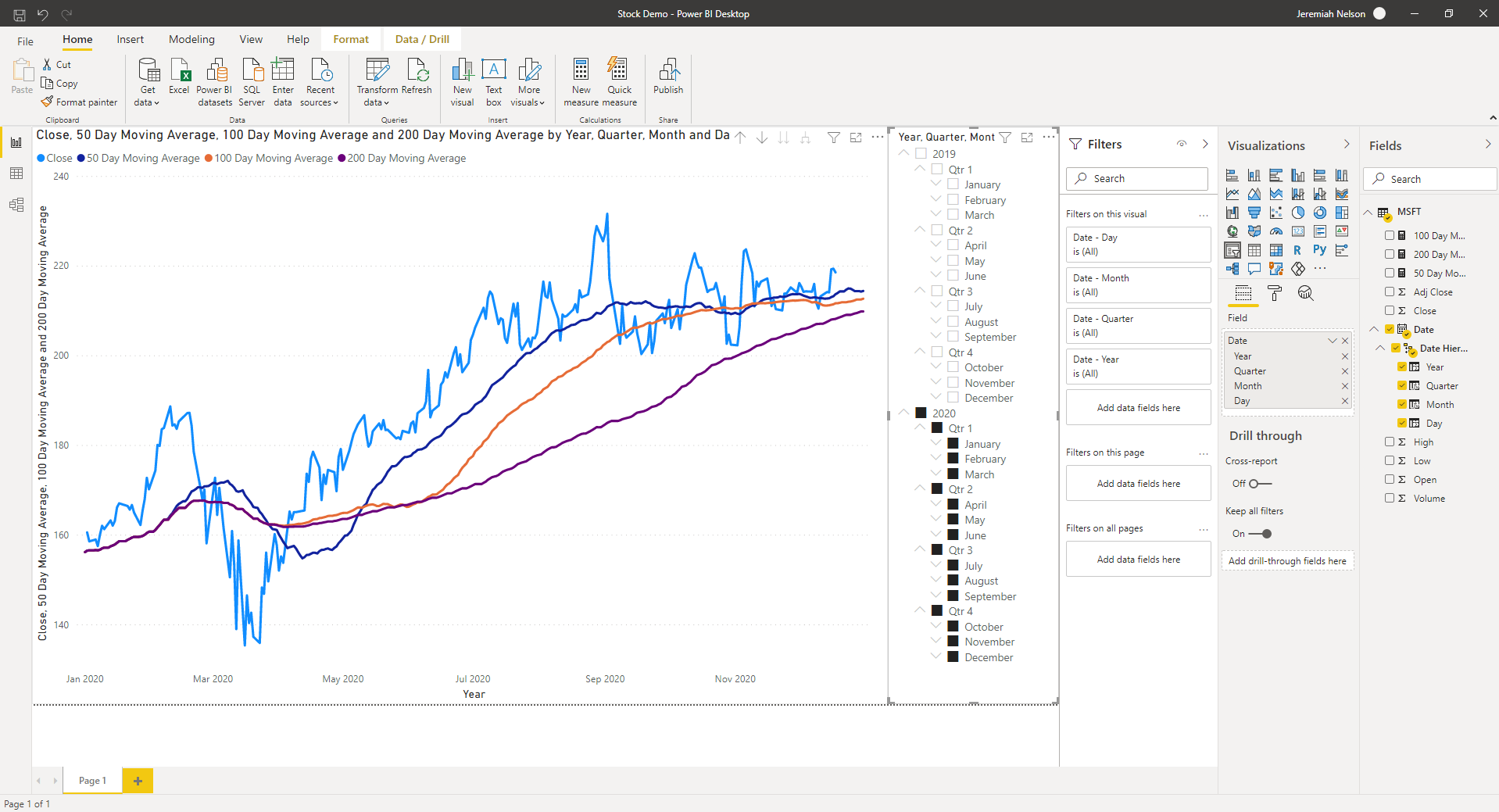Insert a Text box
This screenshot has height=812, width=1499.
[x=494, y=82]
